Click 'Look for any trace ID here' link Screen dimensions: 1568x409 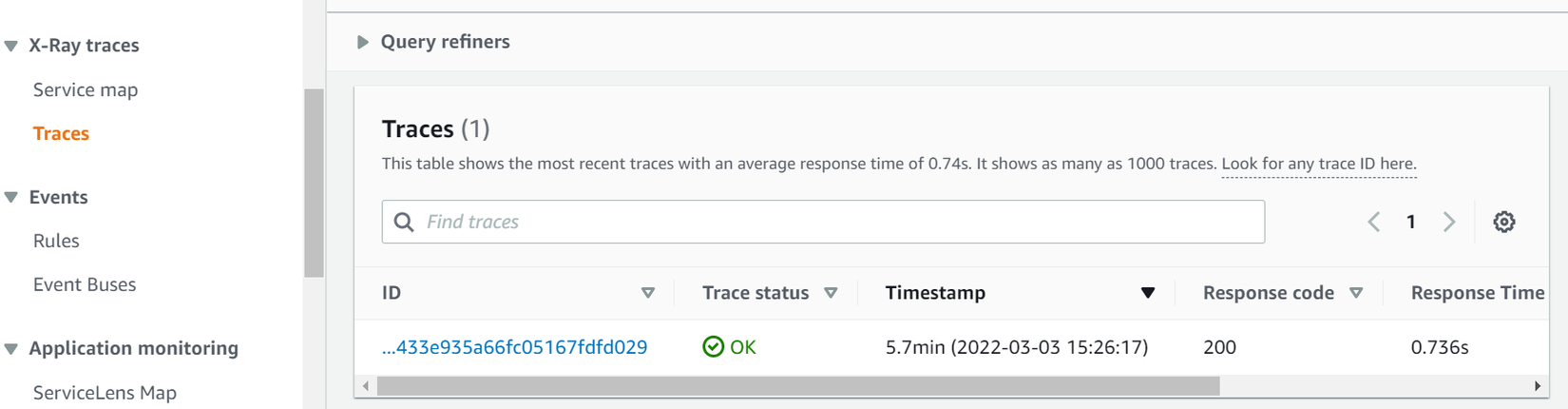click(x=1318, y=164)
